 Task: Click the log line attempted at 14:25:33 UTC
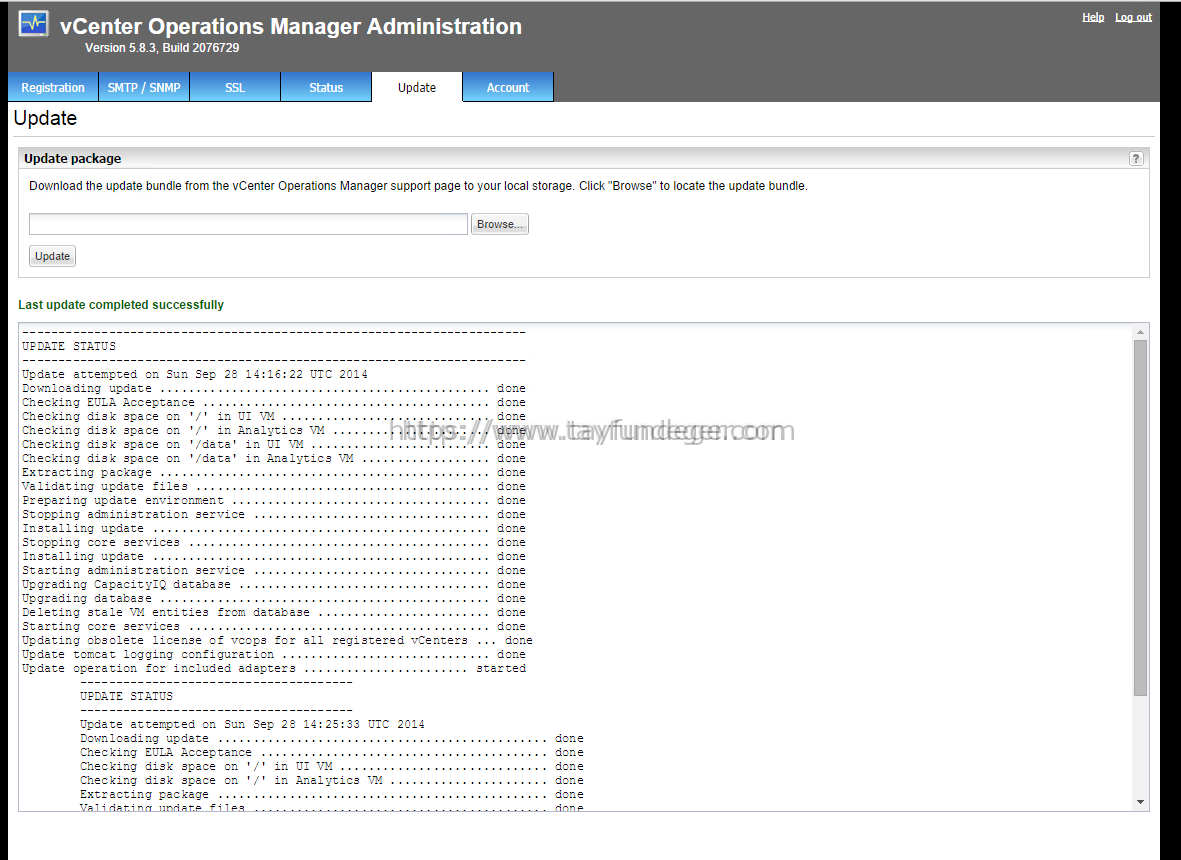[252, 724]
